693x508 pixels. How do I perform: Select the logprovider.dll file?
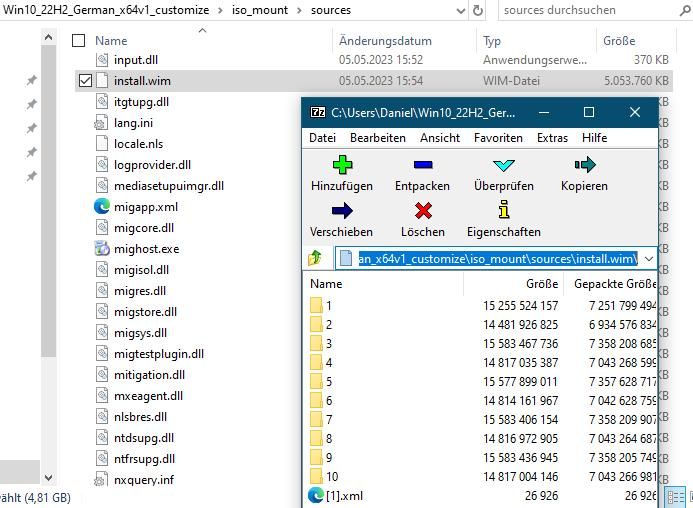tap(152, 165)
